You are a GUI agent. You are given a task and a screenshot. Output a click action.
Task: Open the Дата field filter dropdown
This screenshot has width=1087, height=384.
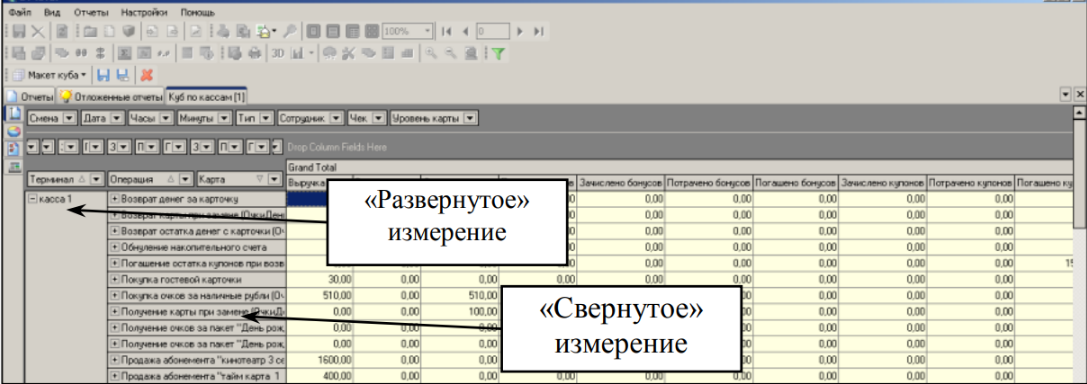[x=116, y=118]
